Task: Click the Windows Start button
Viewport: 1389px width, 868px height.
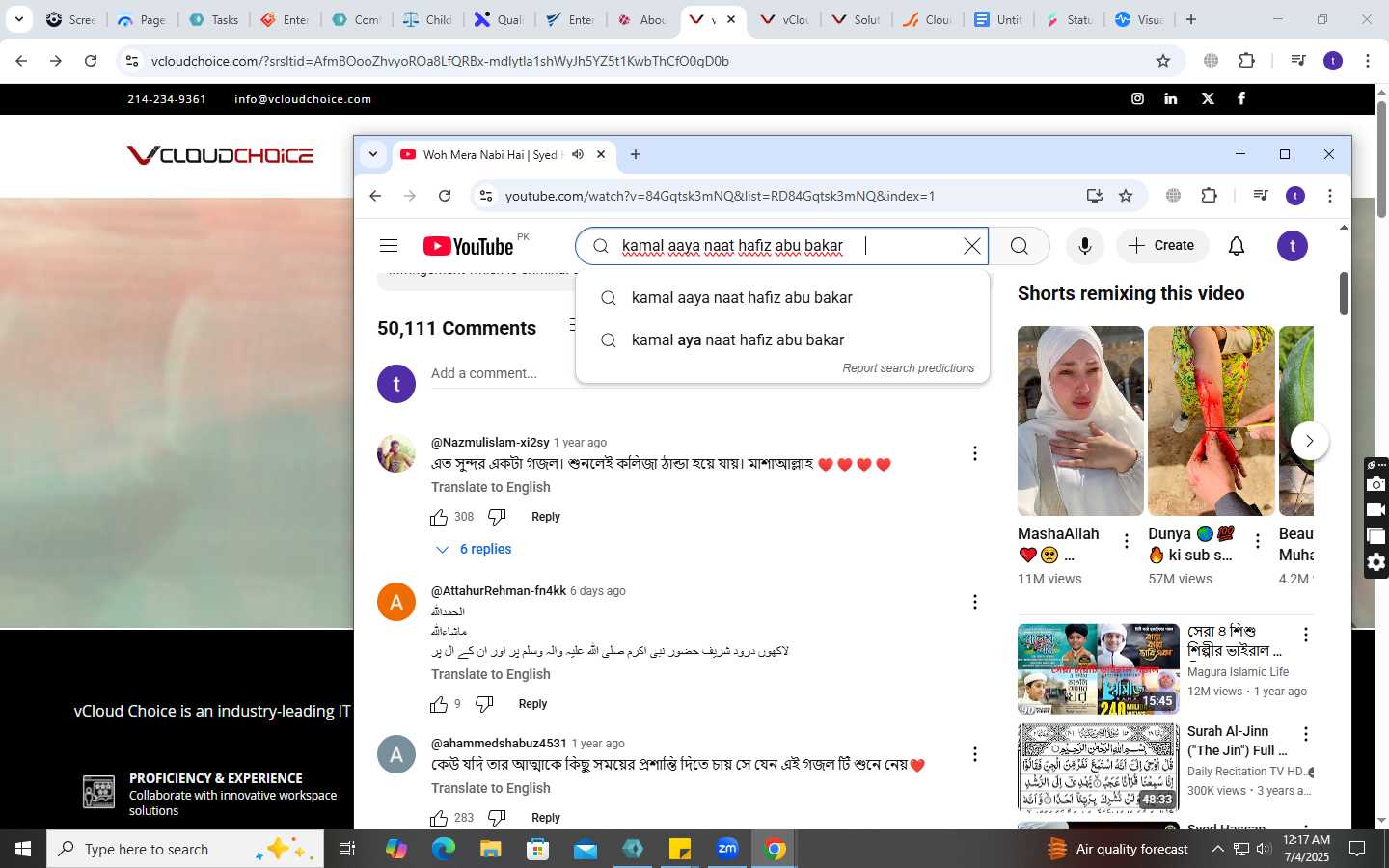Action: 23,849
